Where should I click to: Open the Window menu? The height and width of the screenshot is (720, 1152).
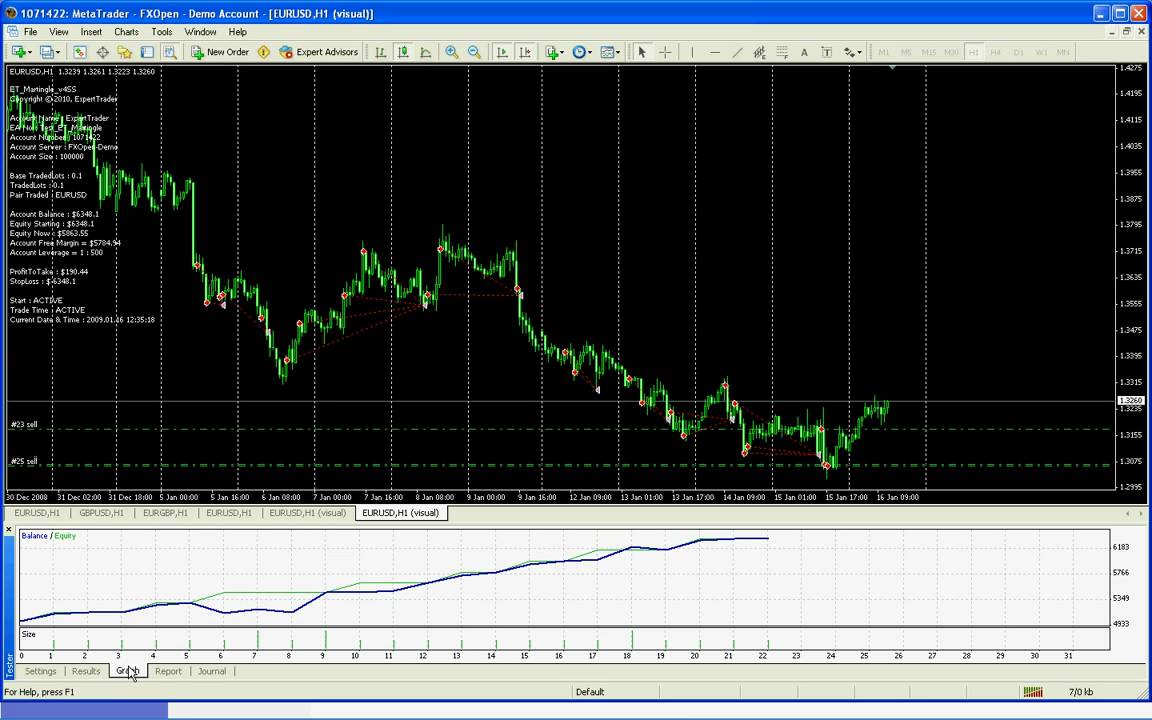click(x=200, y=32)
